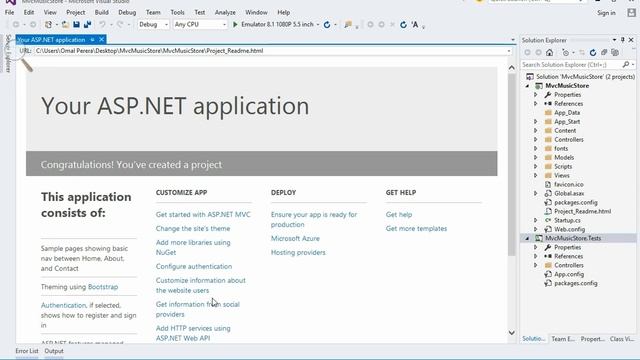Open the Build menu

(102, 13)
